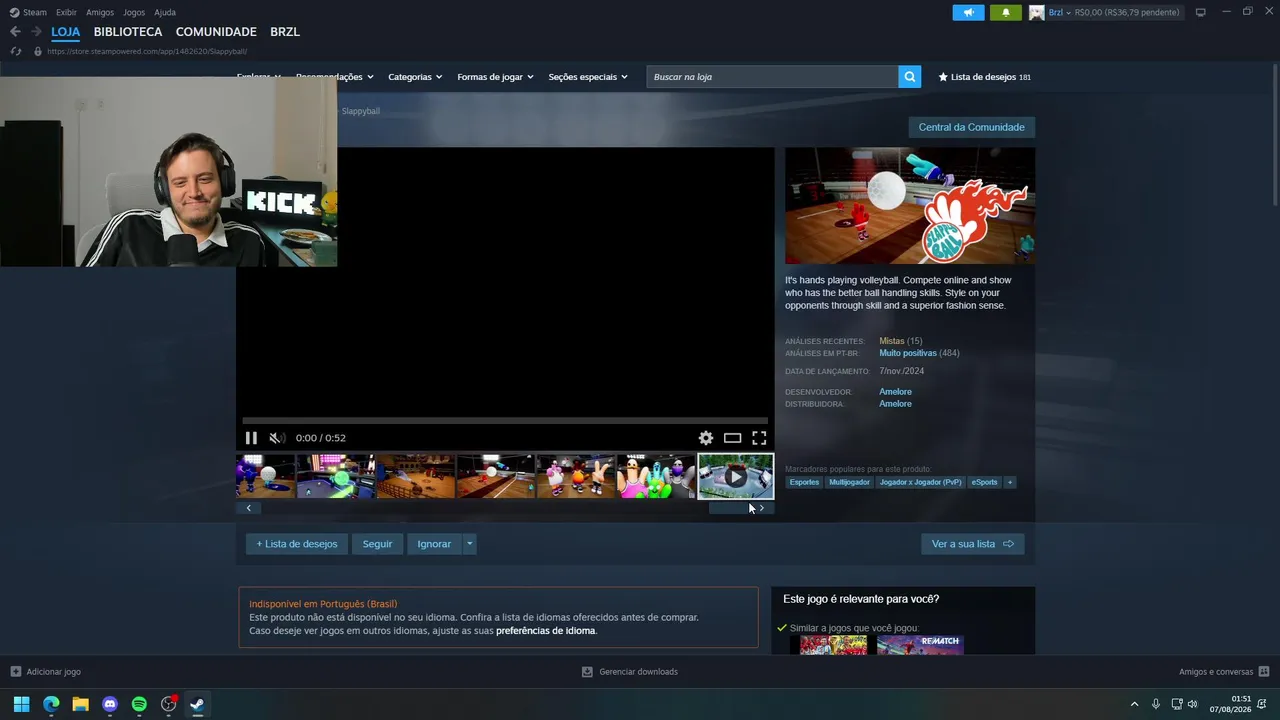Image resolution: width=1280 pixels, height=720 pixels.
Task: Click Ver a sua lista button
Action: pos(972,544)
